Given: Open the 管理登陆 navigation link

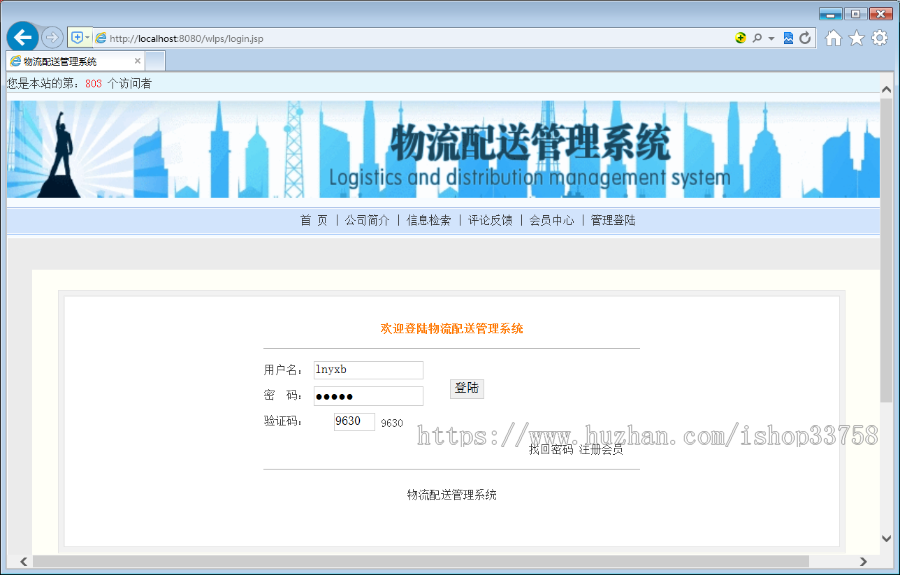Looking at the screenshot, I should (613, 220).
